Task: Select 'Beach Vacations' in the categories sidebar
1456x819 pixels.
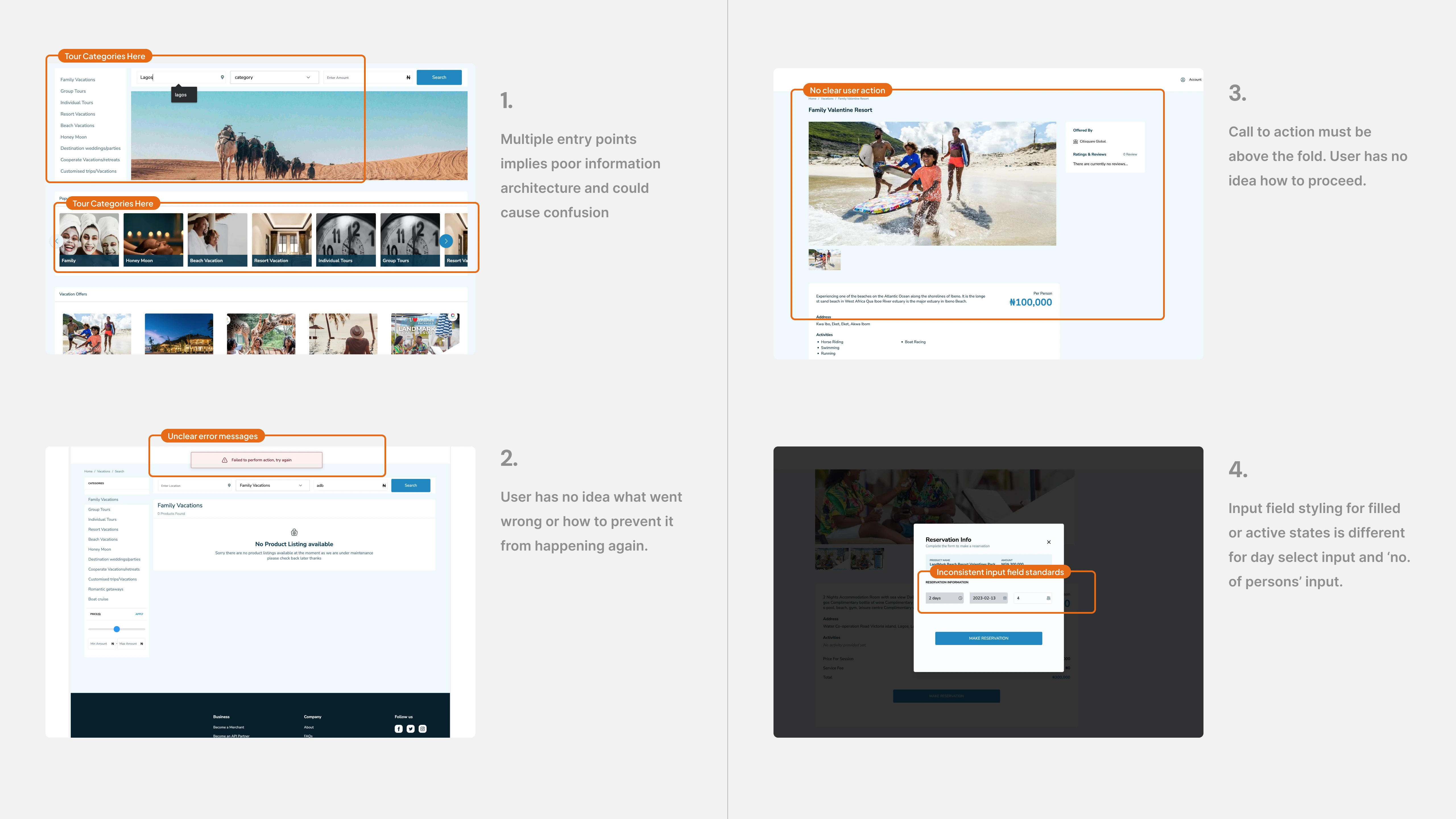Action: pyautogui.click(x=103, y=539)
